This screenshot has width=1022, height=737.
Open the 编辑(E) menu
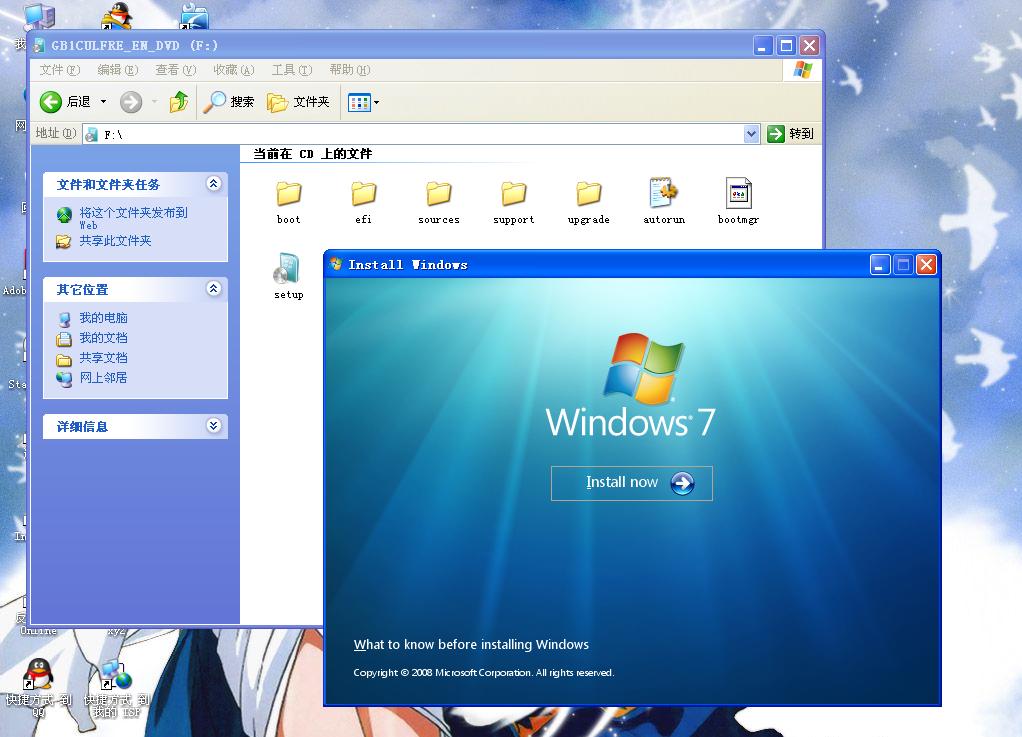pyautogui.click(x=117, y=70)
